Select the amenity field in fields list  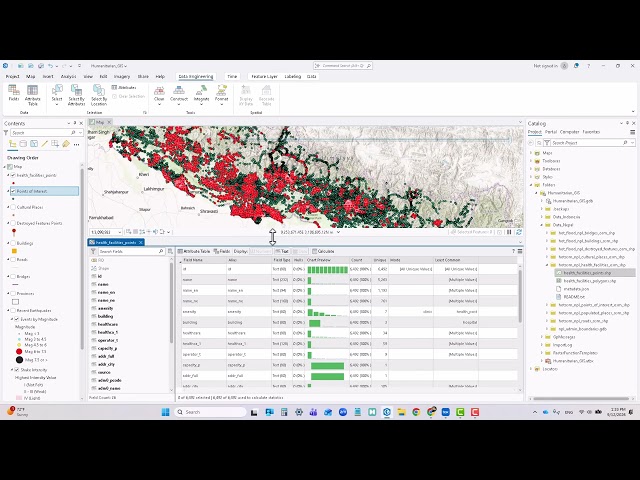point(105,308)
